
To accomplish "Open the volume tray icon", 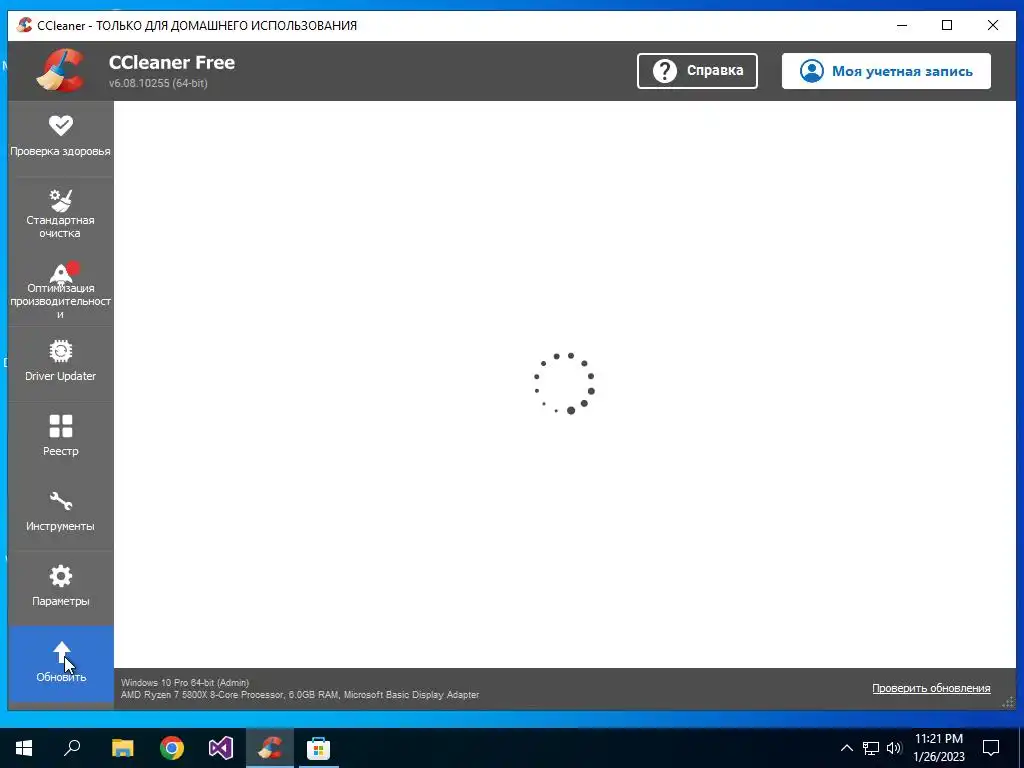I will pyautogui.click(x=894, y=748).
